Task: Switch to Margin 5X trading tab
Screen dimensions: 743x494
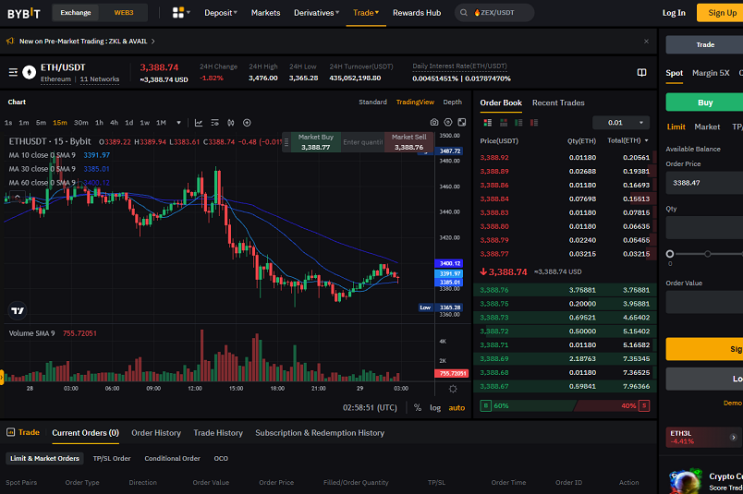Action: (710, 73)
